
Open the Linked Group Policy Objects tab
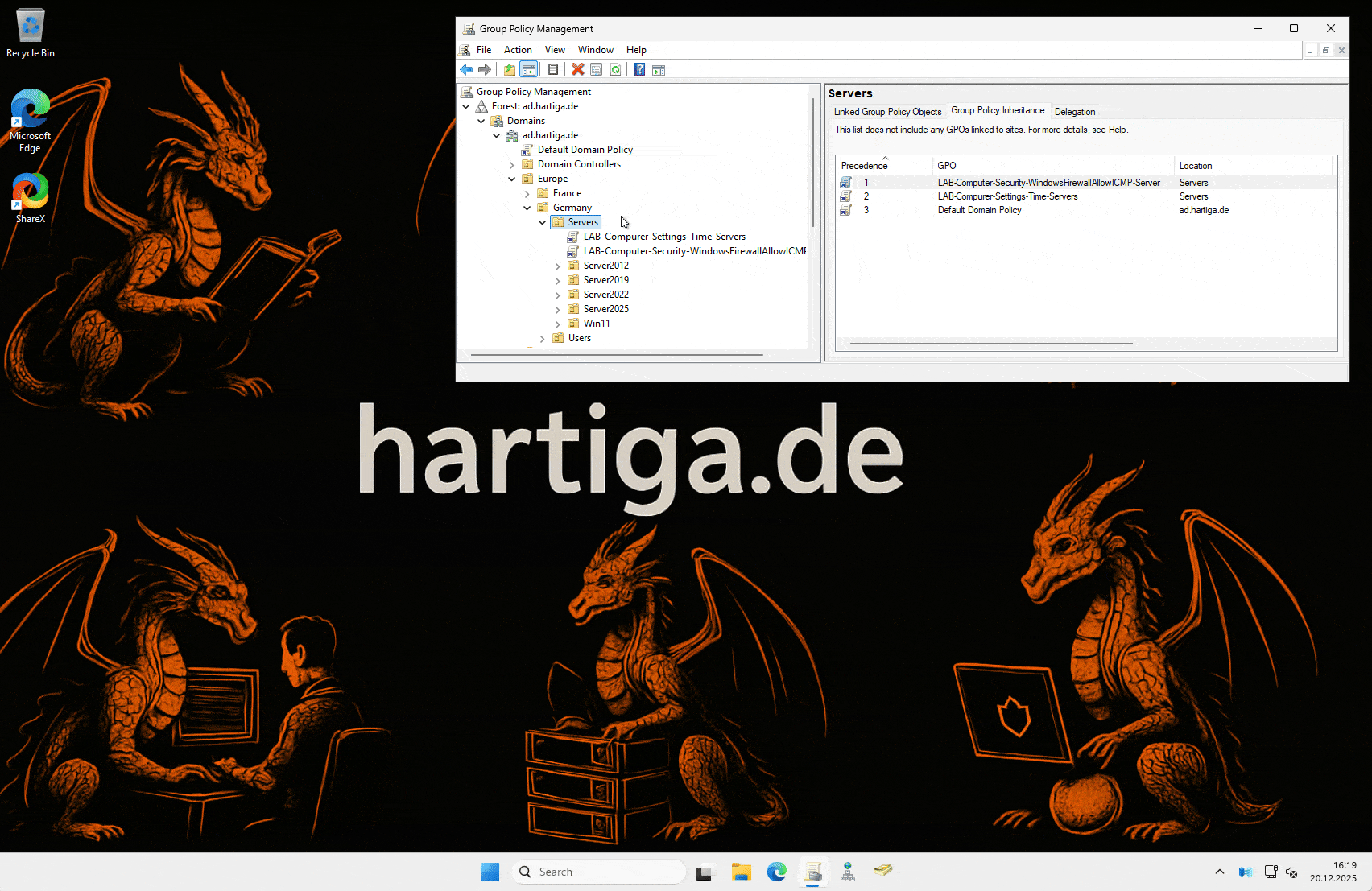tap(887, 112)
